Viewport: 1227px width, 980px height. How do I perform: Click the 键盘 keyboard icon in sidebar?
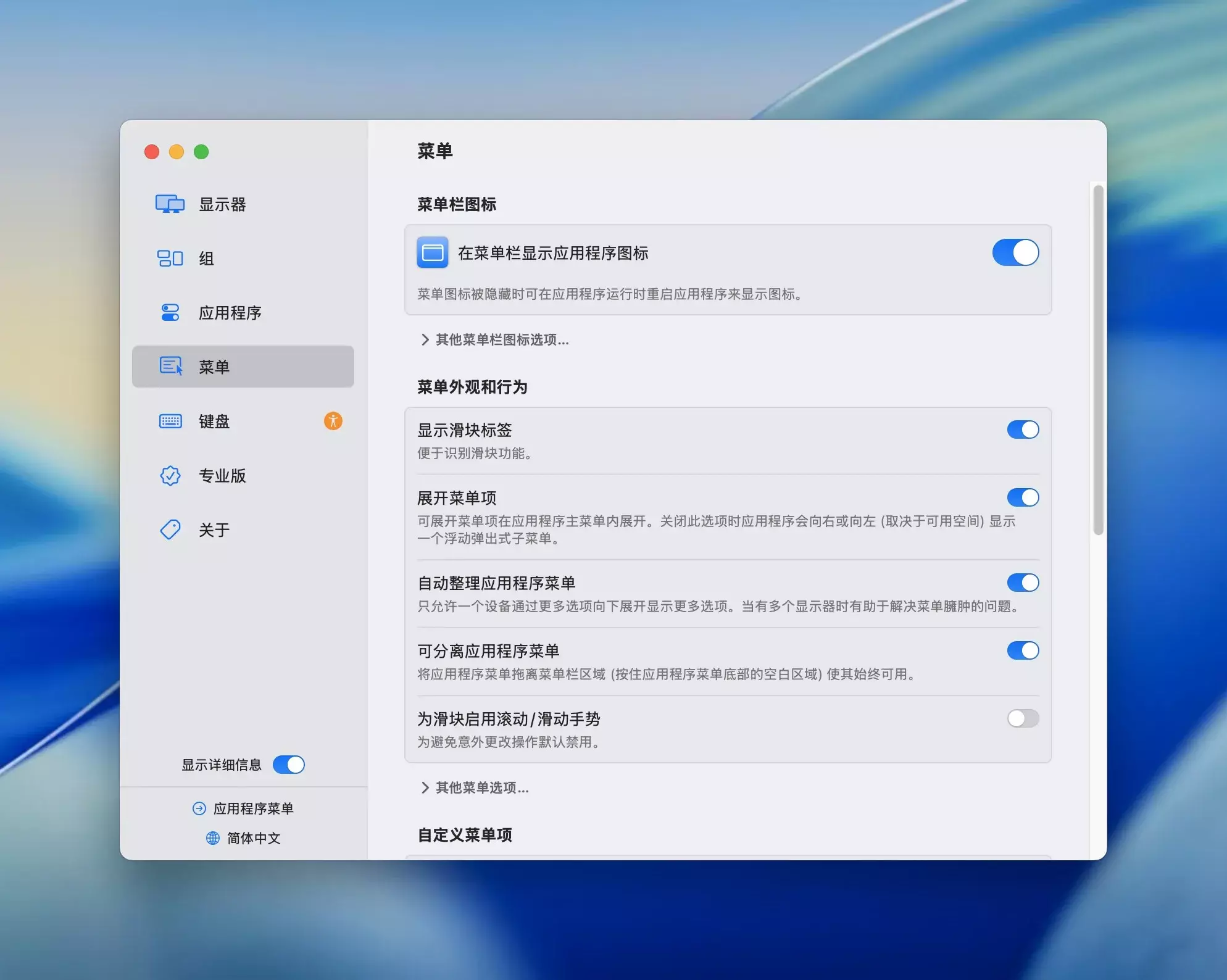coord(170,421)
